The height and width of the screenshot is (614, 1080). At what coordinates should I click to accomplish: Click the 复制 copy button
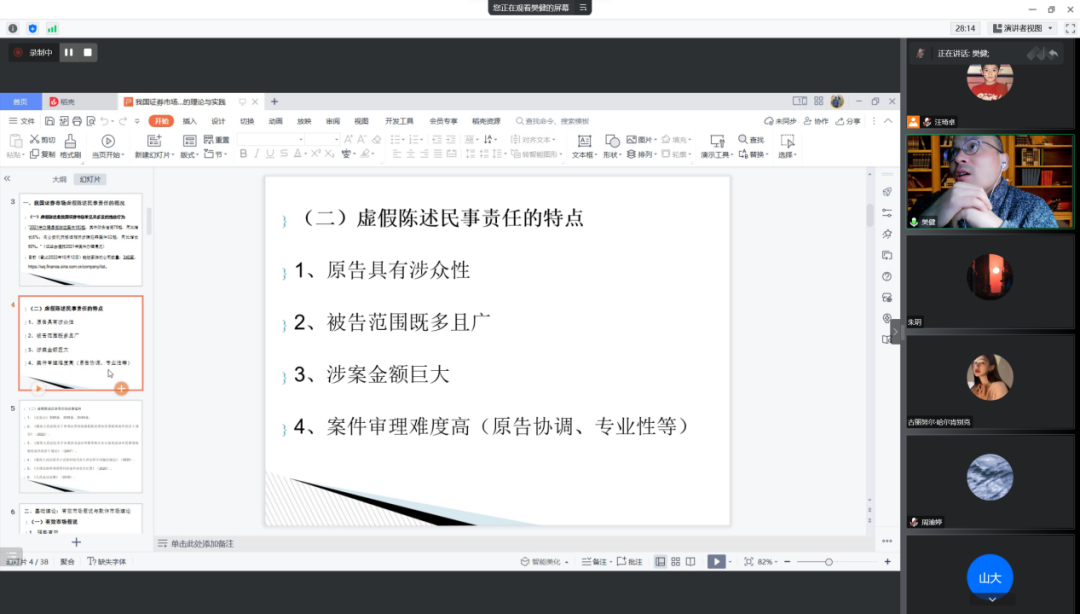(x=42, y=154)
